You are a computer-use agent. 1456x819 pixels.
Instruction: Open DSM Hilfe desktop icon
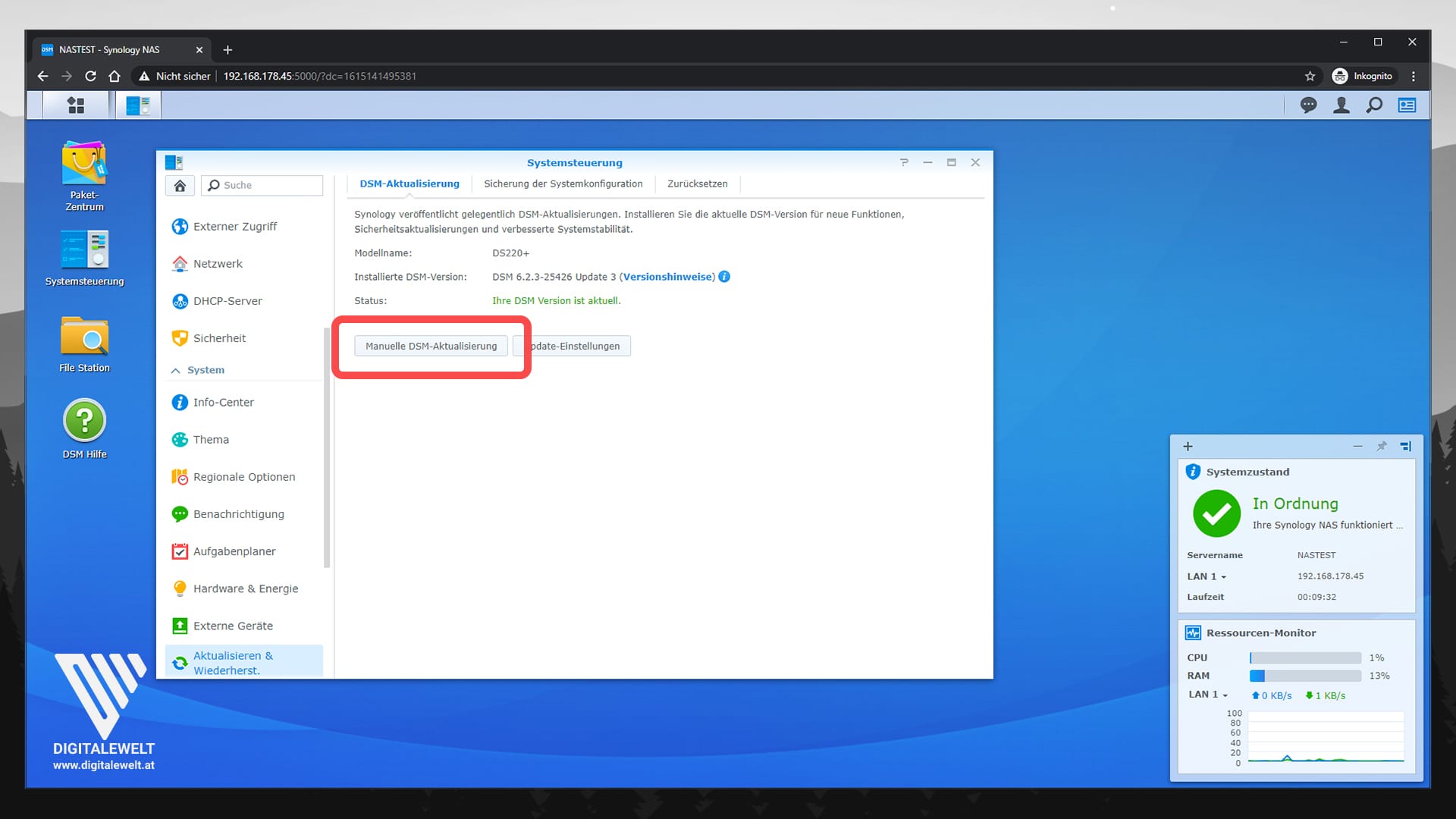[84, 429]
